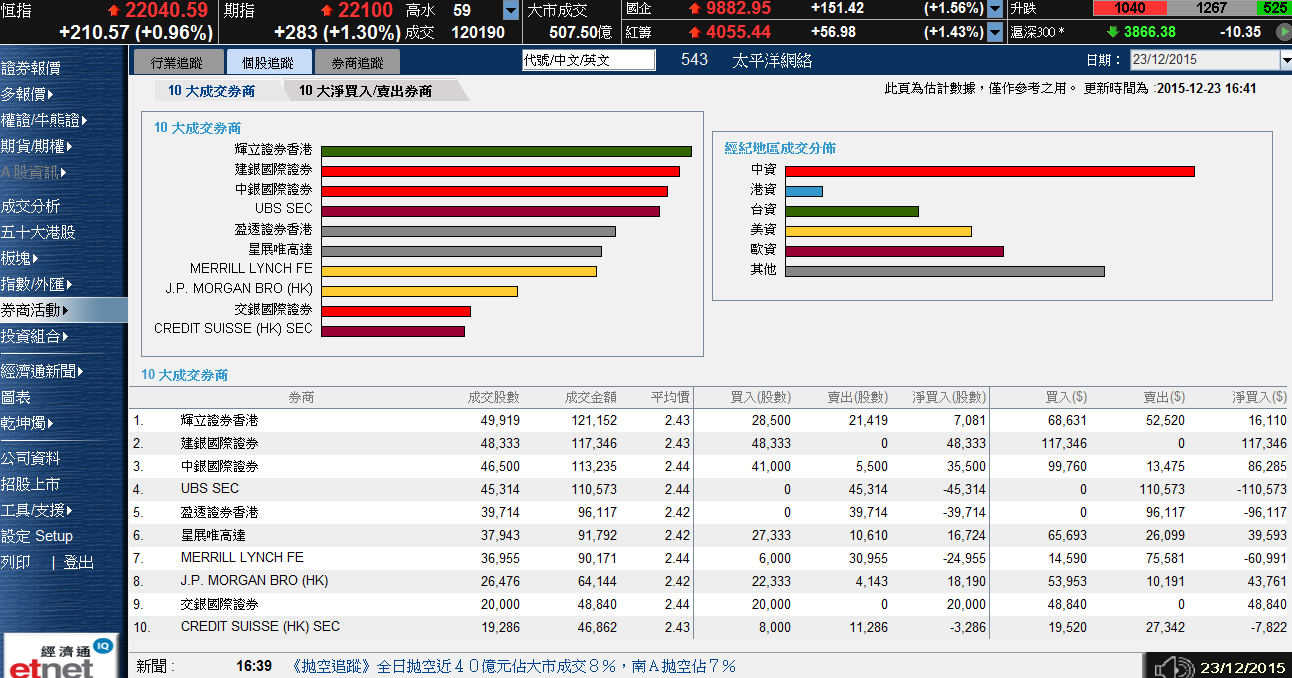Screen dimensions: 1292x678
Task: Click the 其他 grey distribution bar
Action: tap(945, 271)
